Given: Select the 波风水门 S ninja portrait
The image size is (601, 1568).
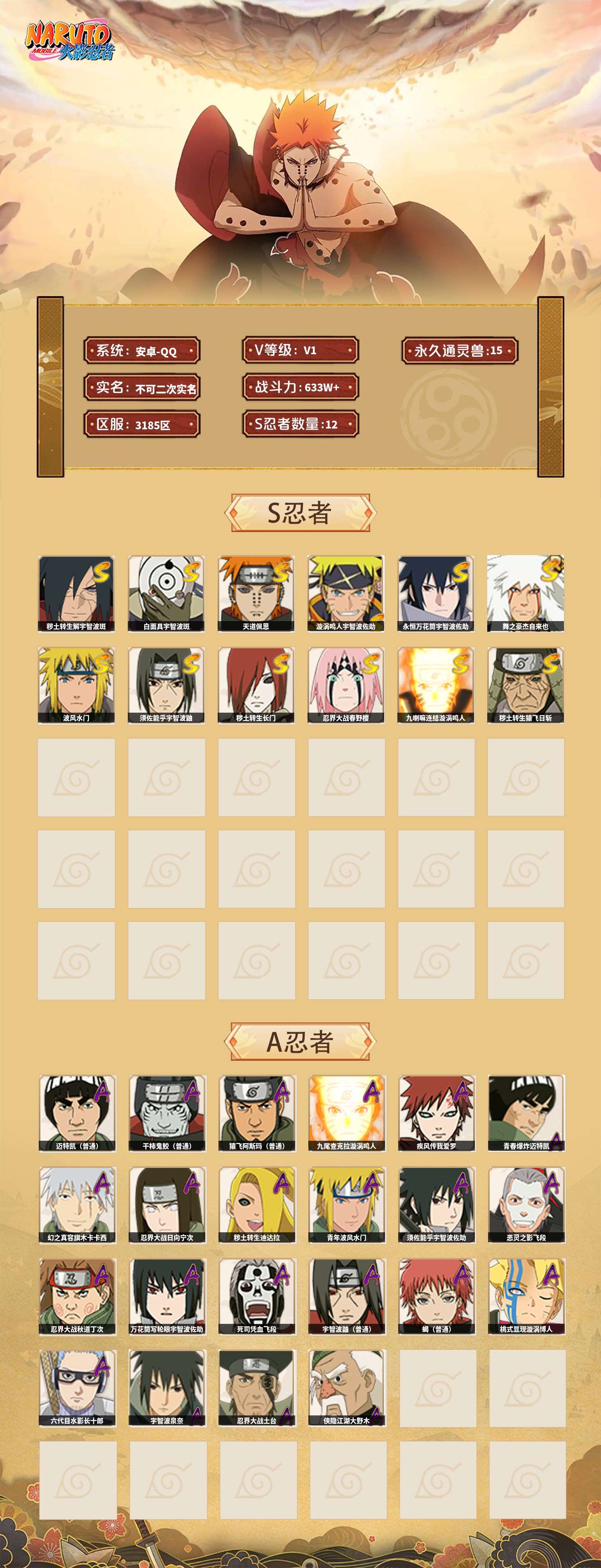Looking at the screenshot, I should pos(76,685).
